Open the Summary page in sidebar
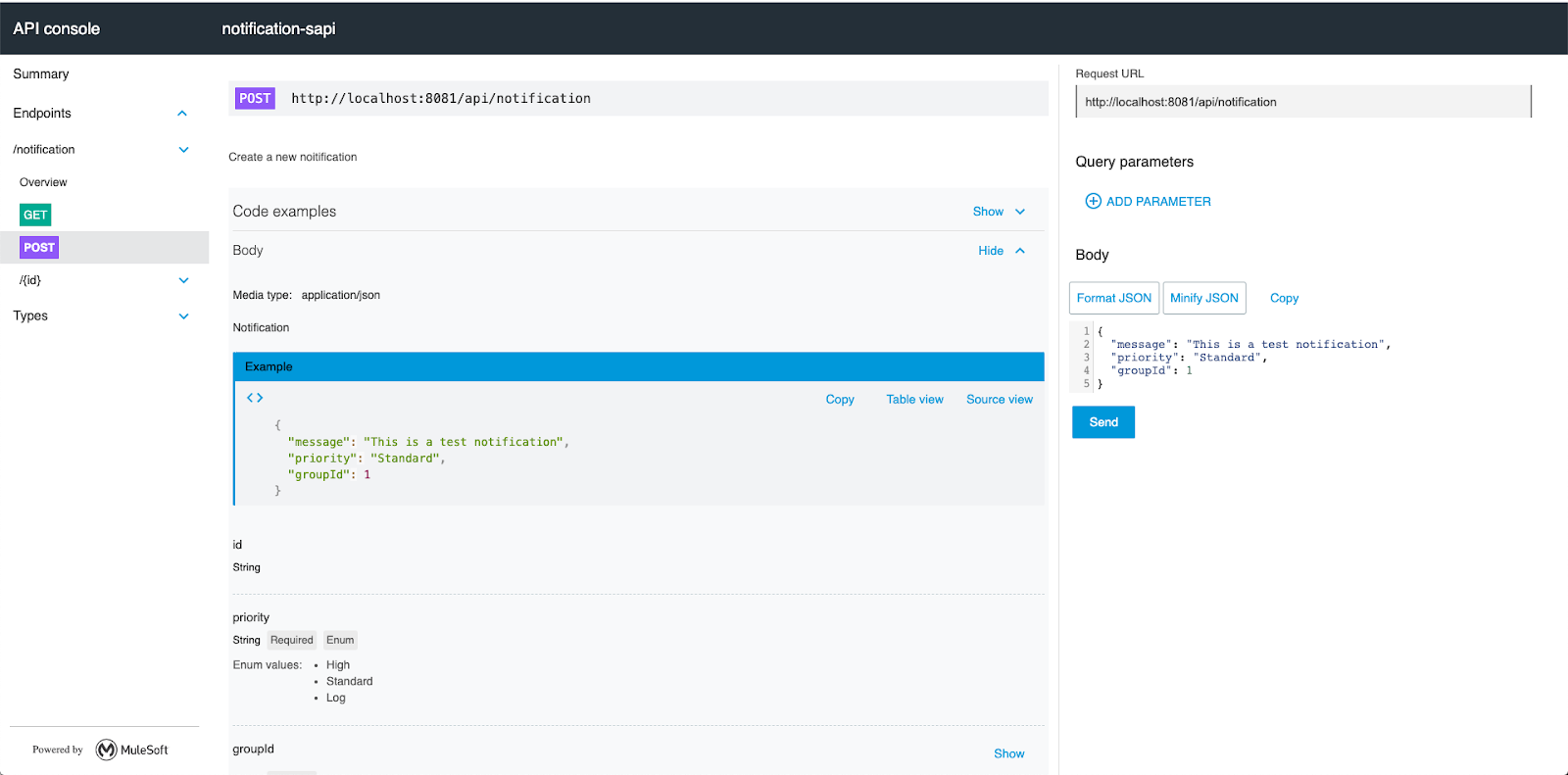The height and width of the screenshot is (775, 1568). click(41, 74)
